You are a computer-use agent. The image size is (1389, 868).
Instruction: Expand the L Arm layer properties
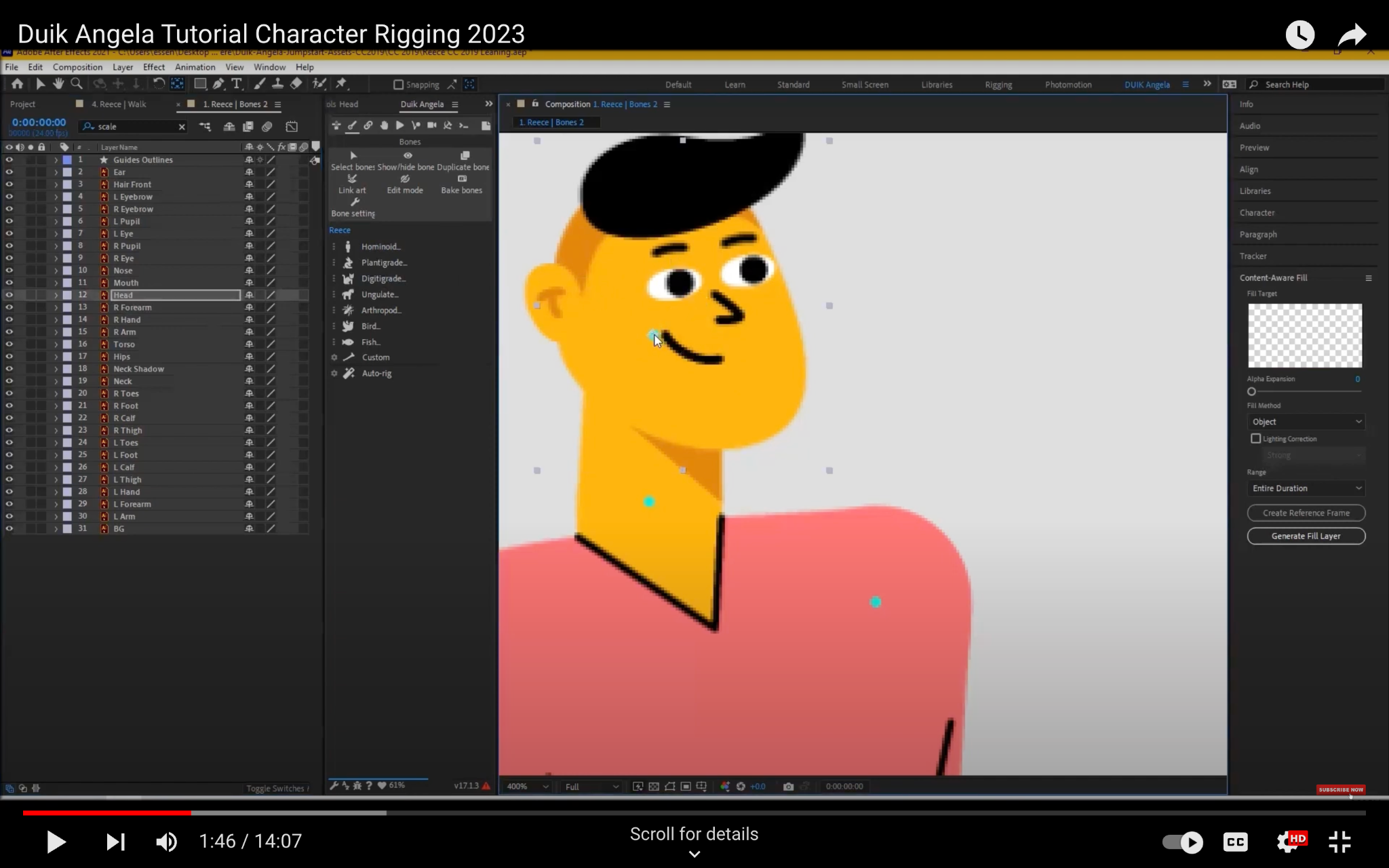coord(56,517)
